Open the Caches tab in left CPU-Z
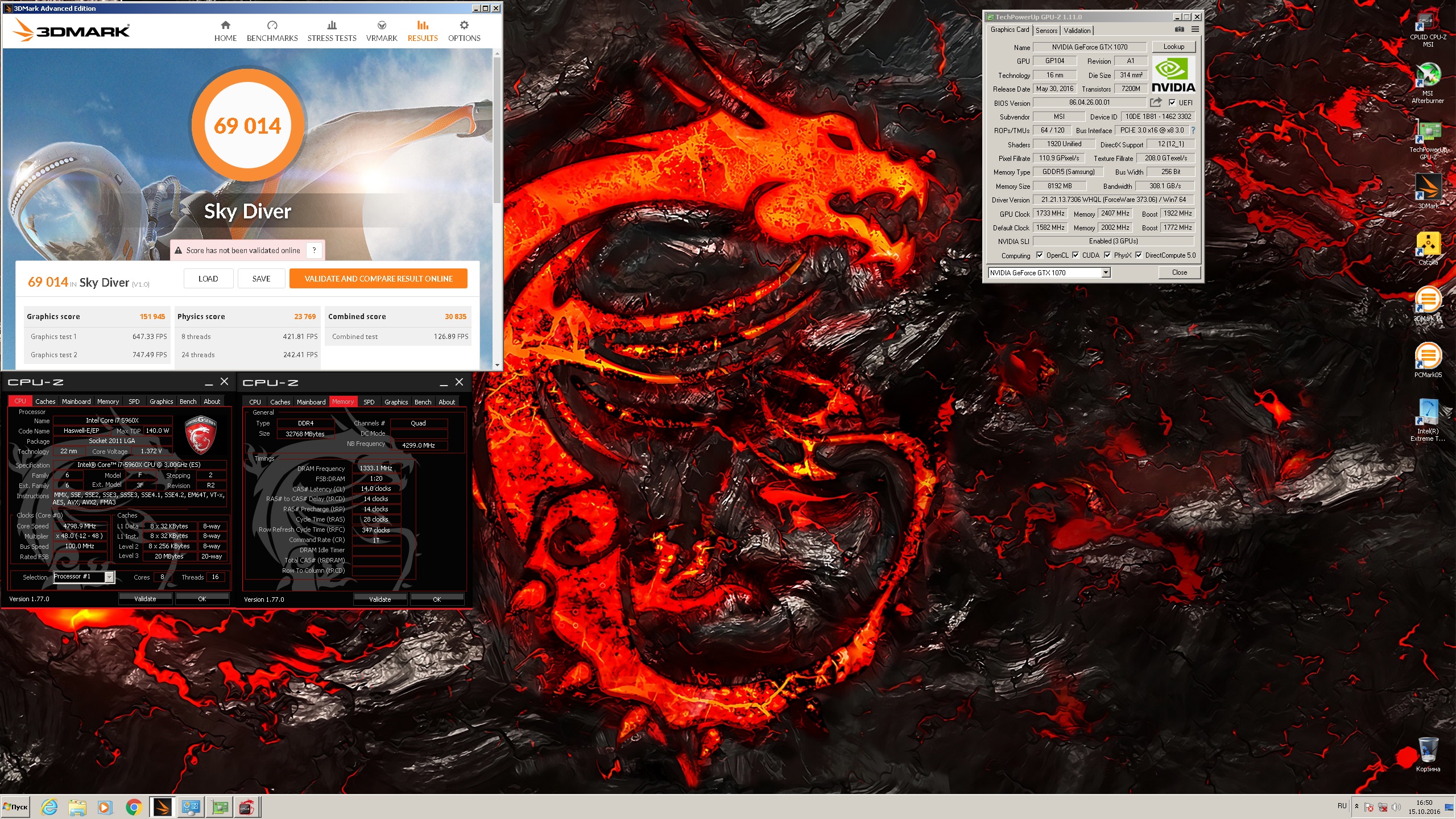 pyautogui.click(x=45, y=402)
